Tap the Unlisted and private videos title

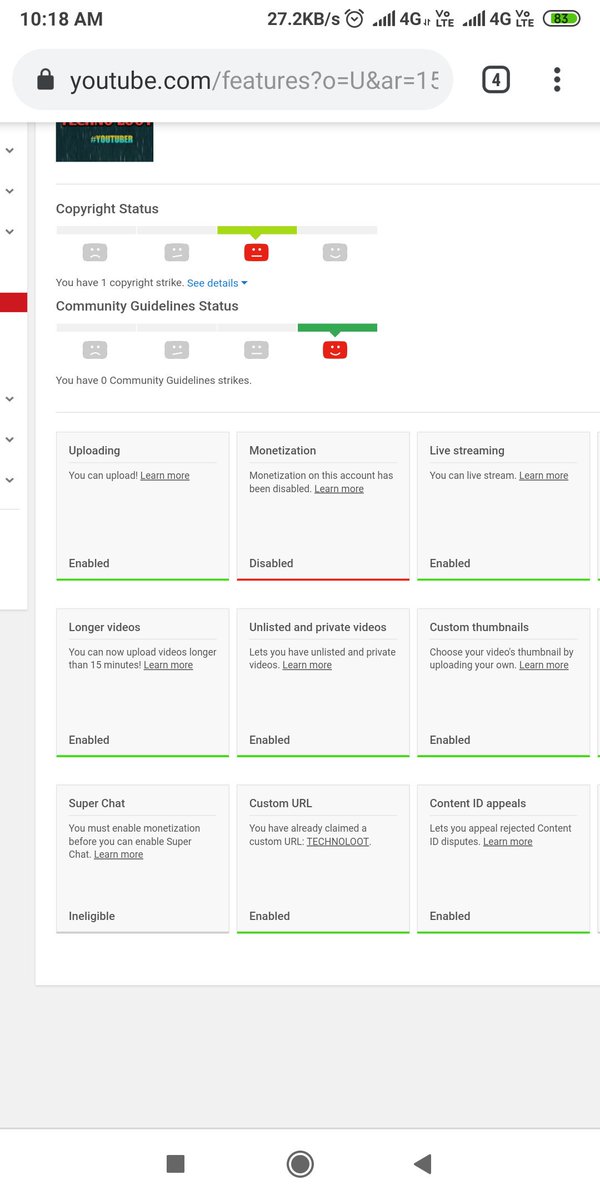(317, 627)
